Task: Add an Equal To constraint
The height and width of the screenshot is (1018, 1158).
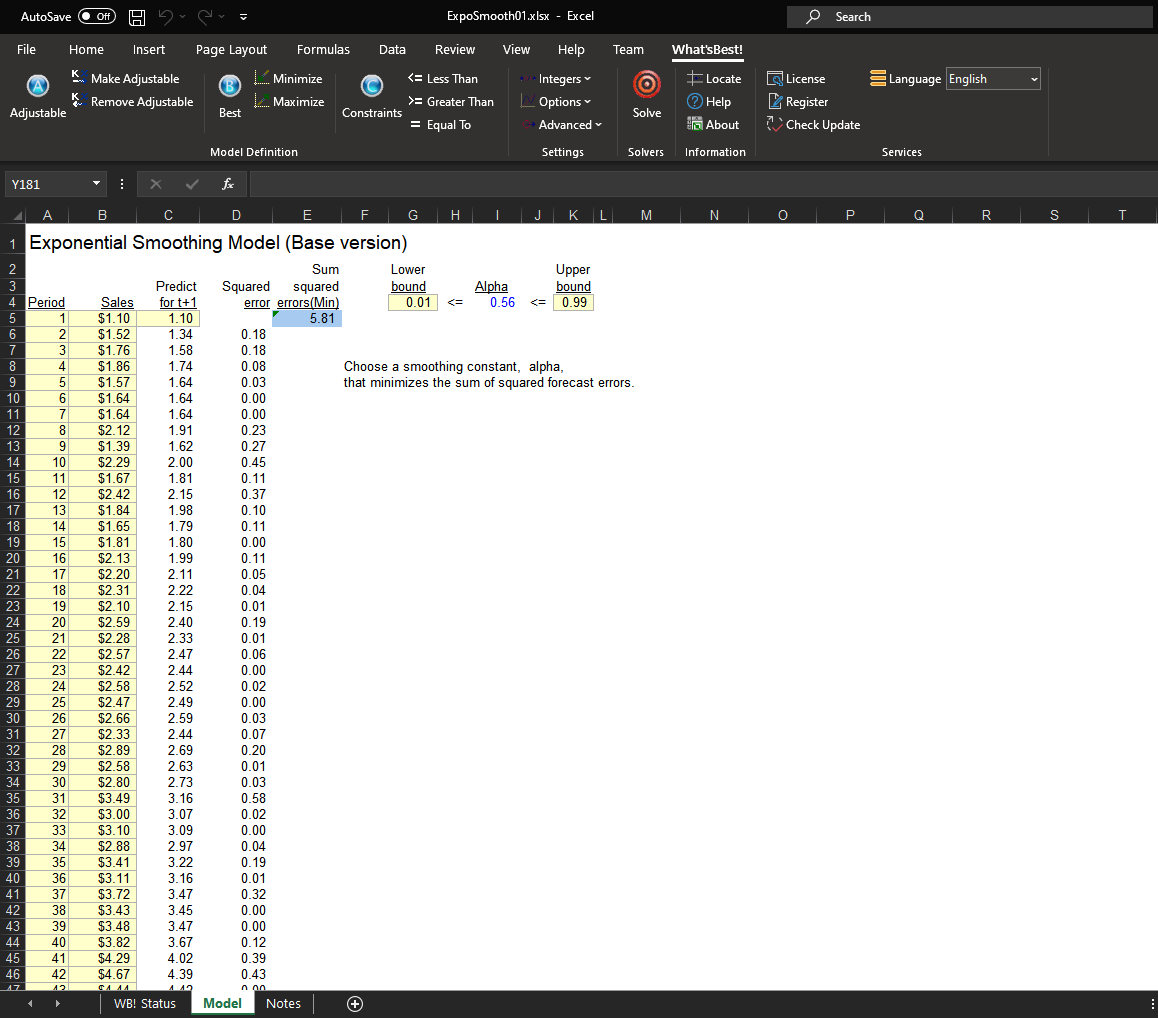Action: coord(439,125)
